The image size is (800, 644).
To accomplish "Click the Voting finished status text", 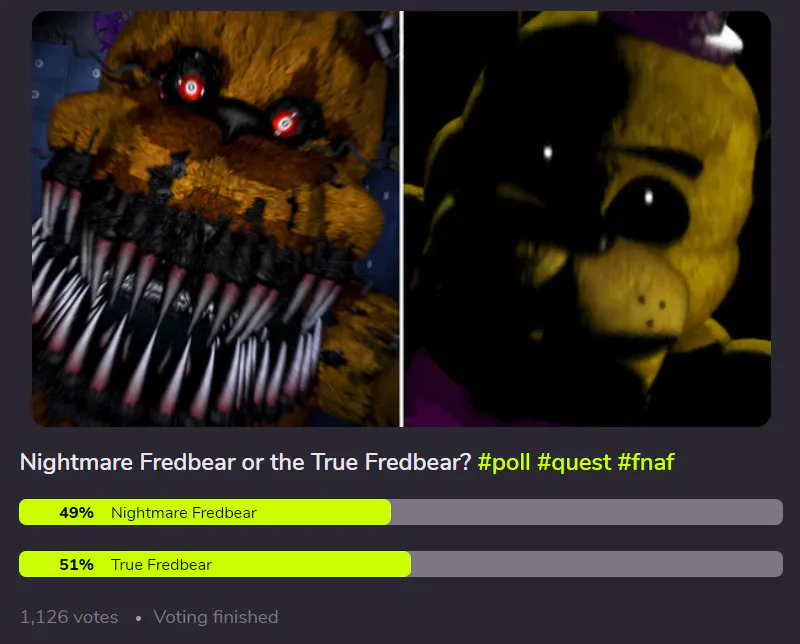I will coord(216,617).
